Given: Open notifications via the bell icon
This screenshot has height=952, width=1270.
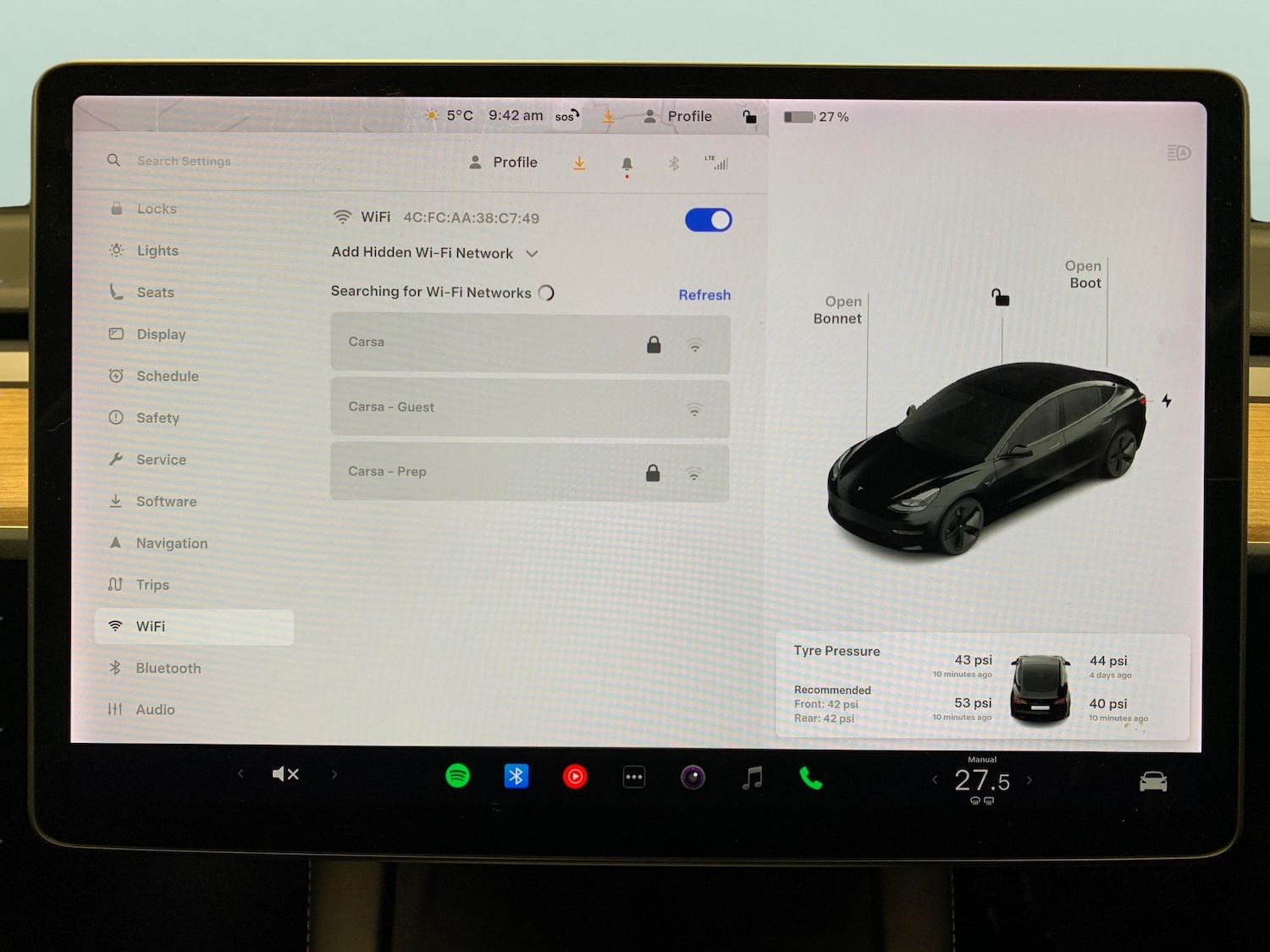Looking at the screenshot, I should [627, 162].
